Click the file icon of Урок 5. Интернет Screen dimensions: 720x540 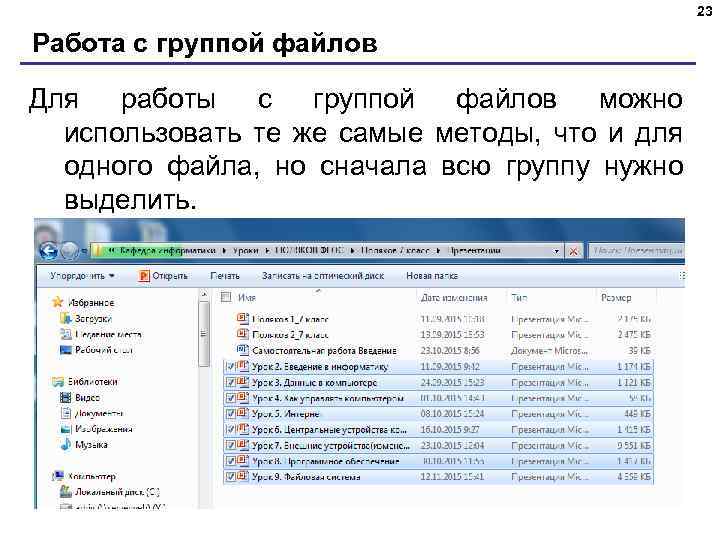(242, 414)
